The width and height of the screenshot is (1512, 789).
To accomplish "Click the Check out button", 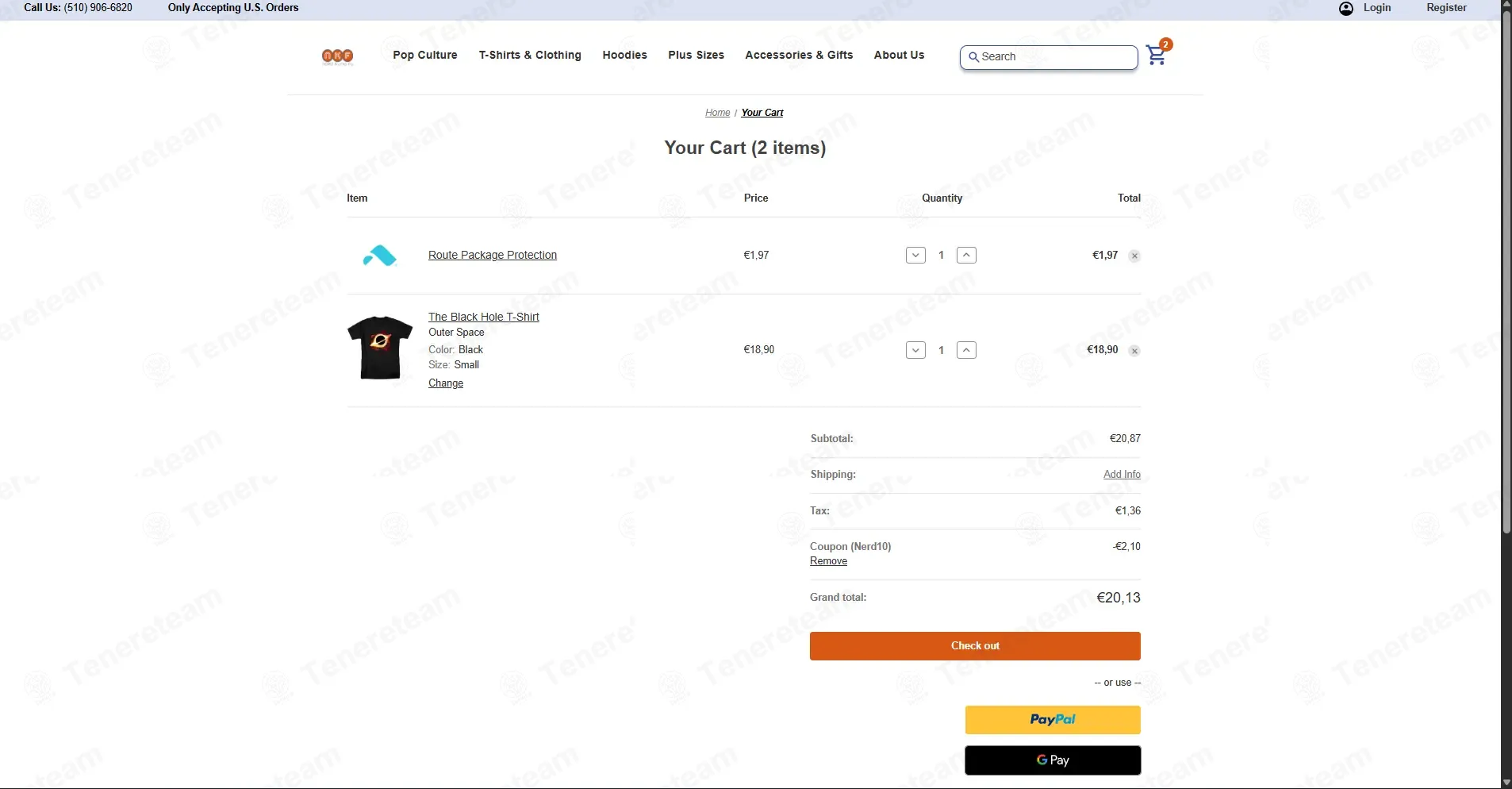I will 975,646.
